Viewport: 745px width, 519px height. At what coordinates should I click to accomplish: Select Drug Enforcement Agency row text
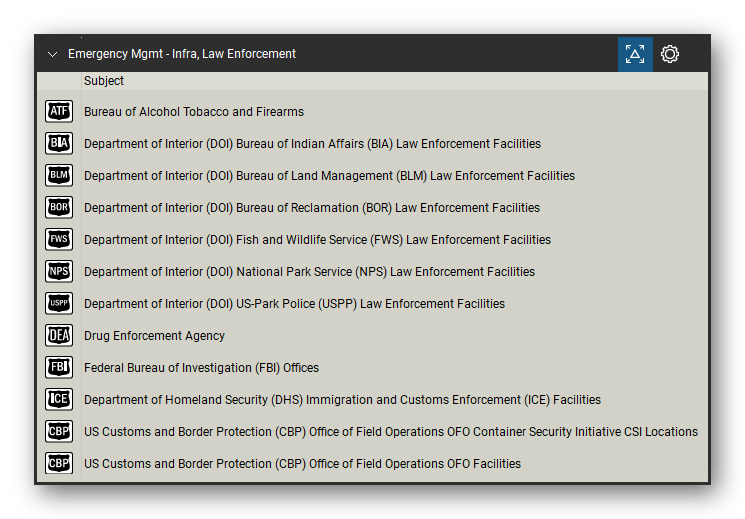point(154,336)
